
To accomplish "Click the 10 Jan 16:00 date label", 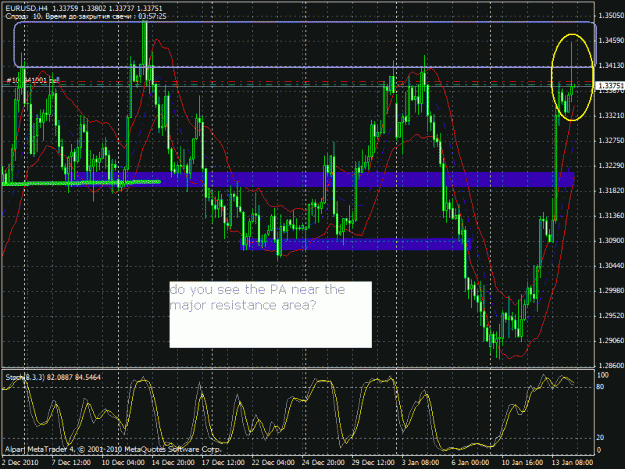I will click(522, 463).
